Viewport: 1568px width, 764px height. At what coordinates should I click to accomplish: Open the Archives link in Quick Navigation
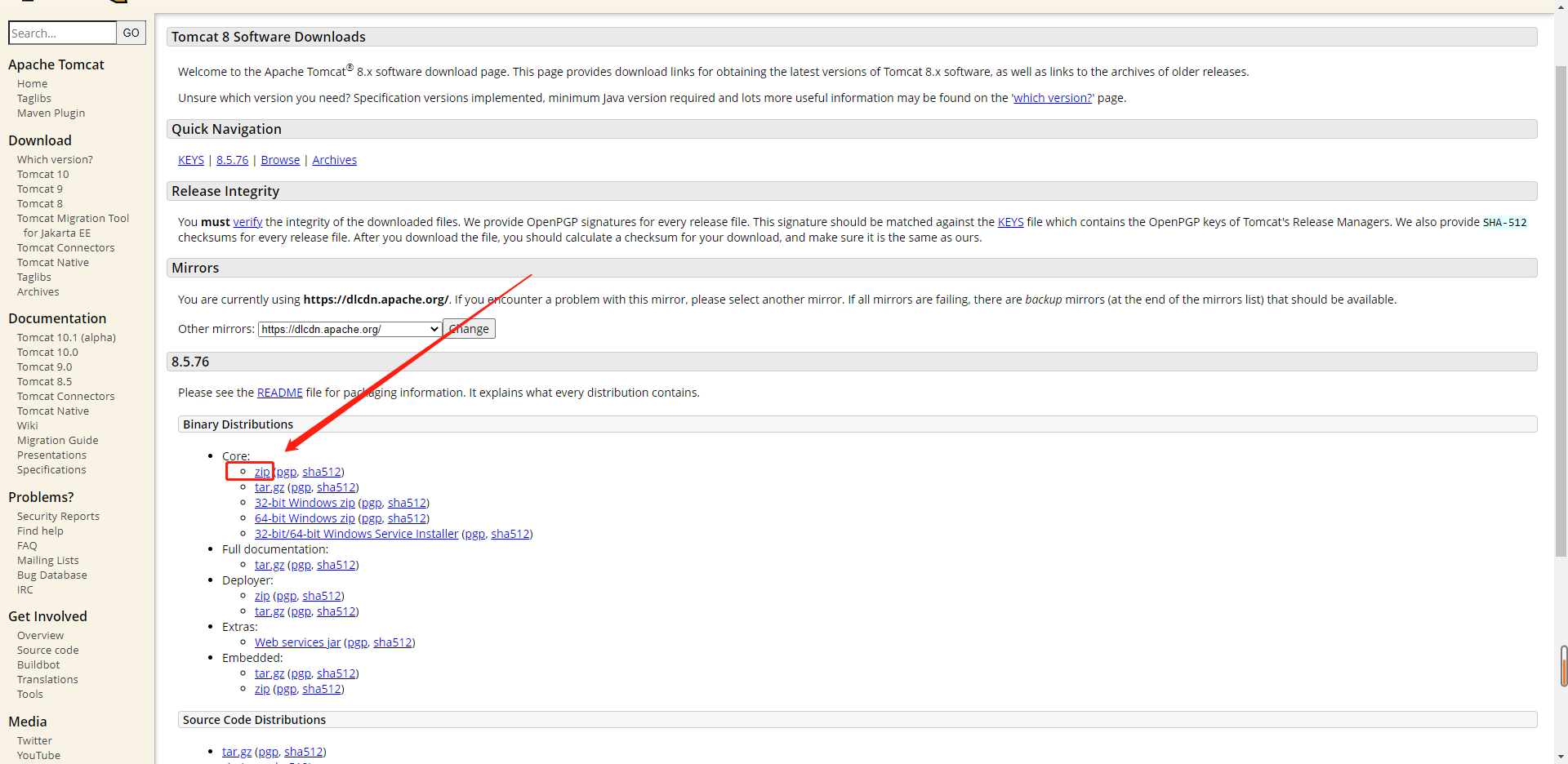(x=334, y=160)
